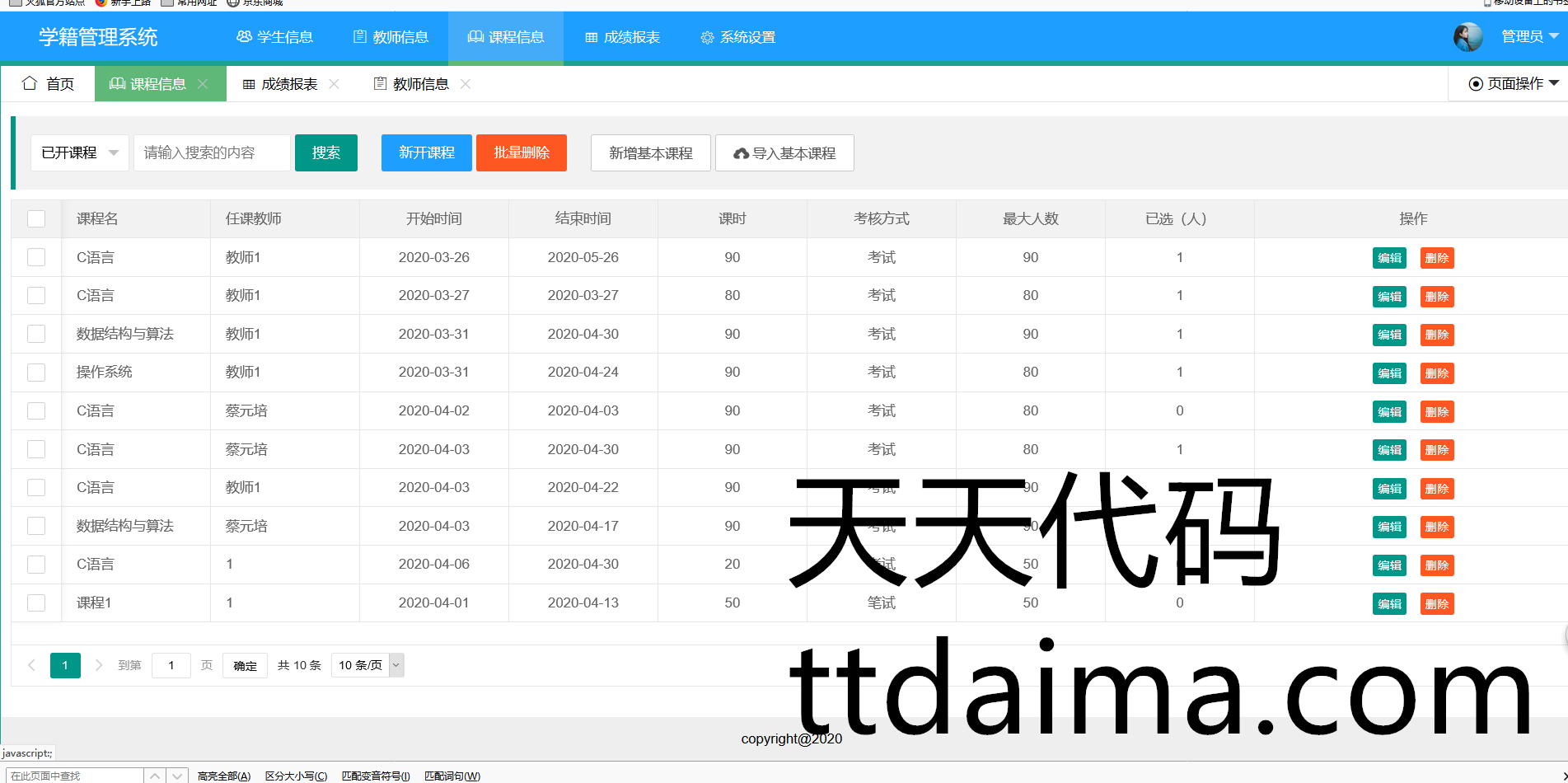1568x783 pixels.
Task: Click the admin avatar picture
Action: (x=1467, y=37)
